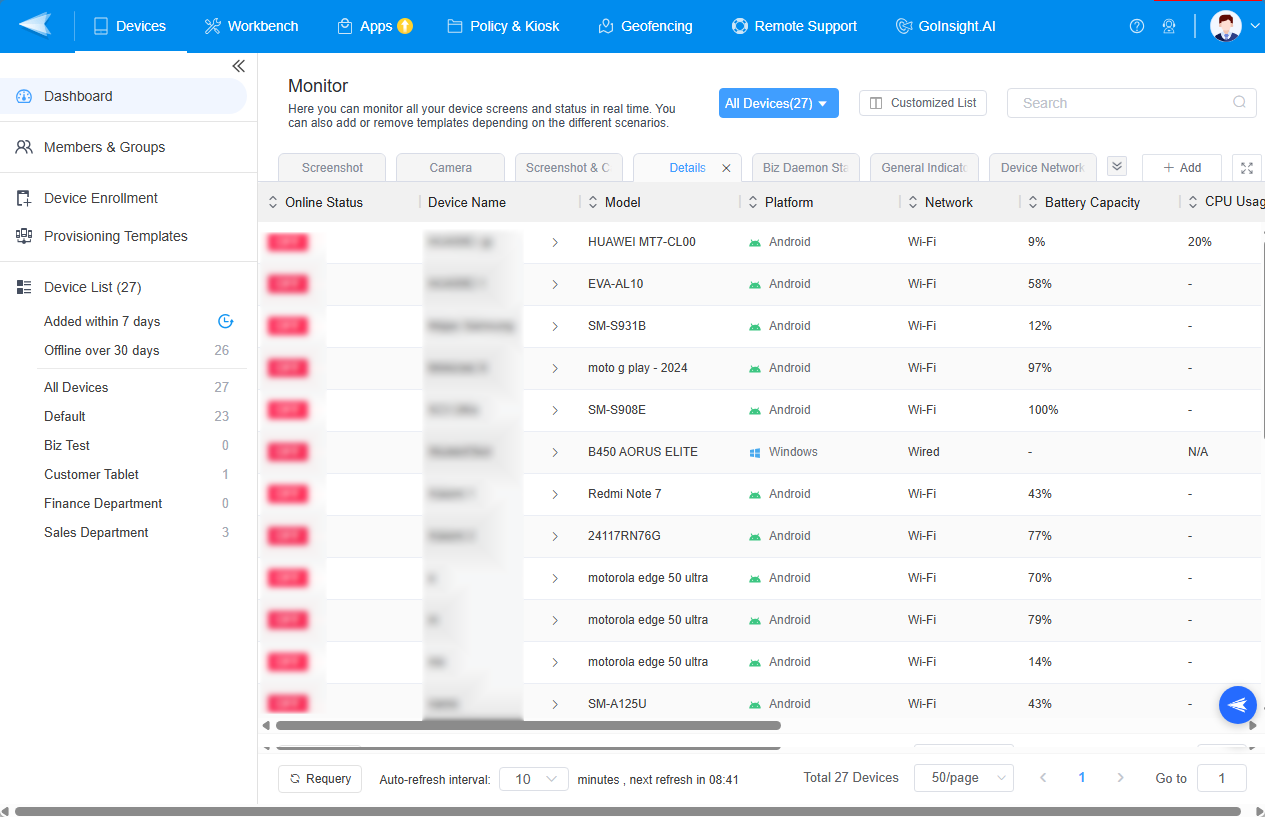Viewport: 1265px width, 817px height.
Task: Go to next page arrow
Action: 1120,778
